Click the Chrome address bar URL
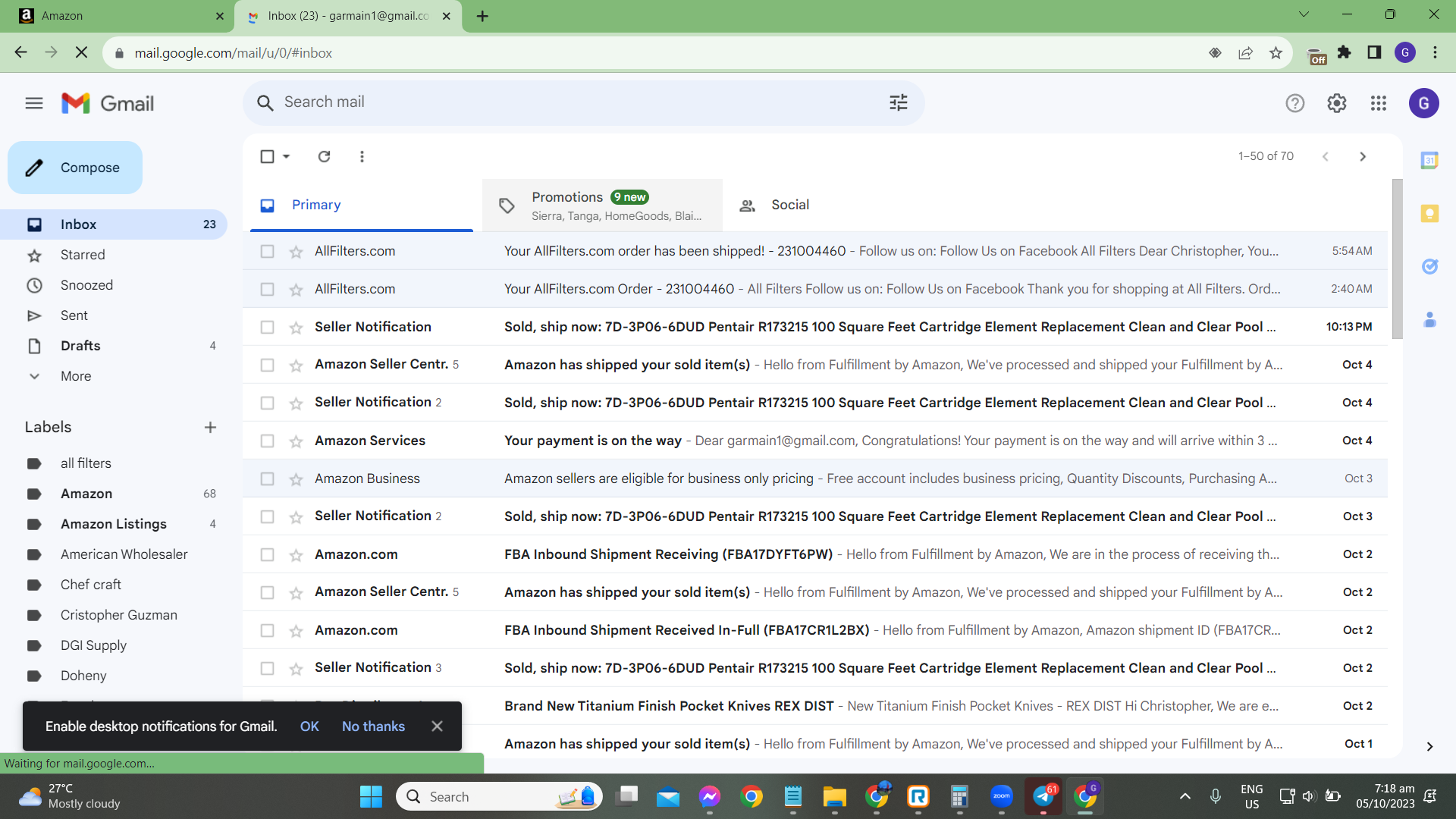Screen dimensions: 1456x819 (x=234, y=53)
